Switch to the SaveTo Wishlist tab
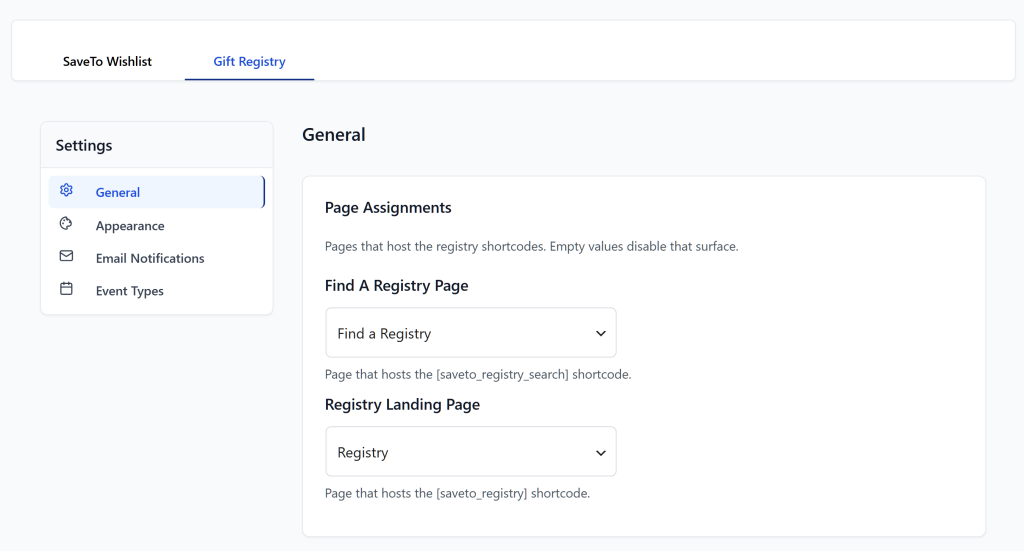1024x551 pixels. [x=107, y=61]
